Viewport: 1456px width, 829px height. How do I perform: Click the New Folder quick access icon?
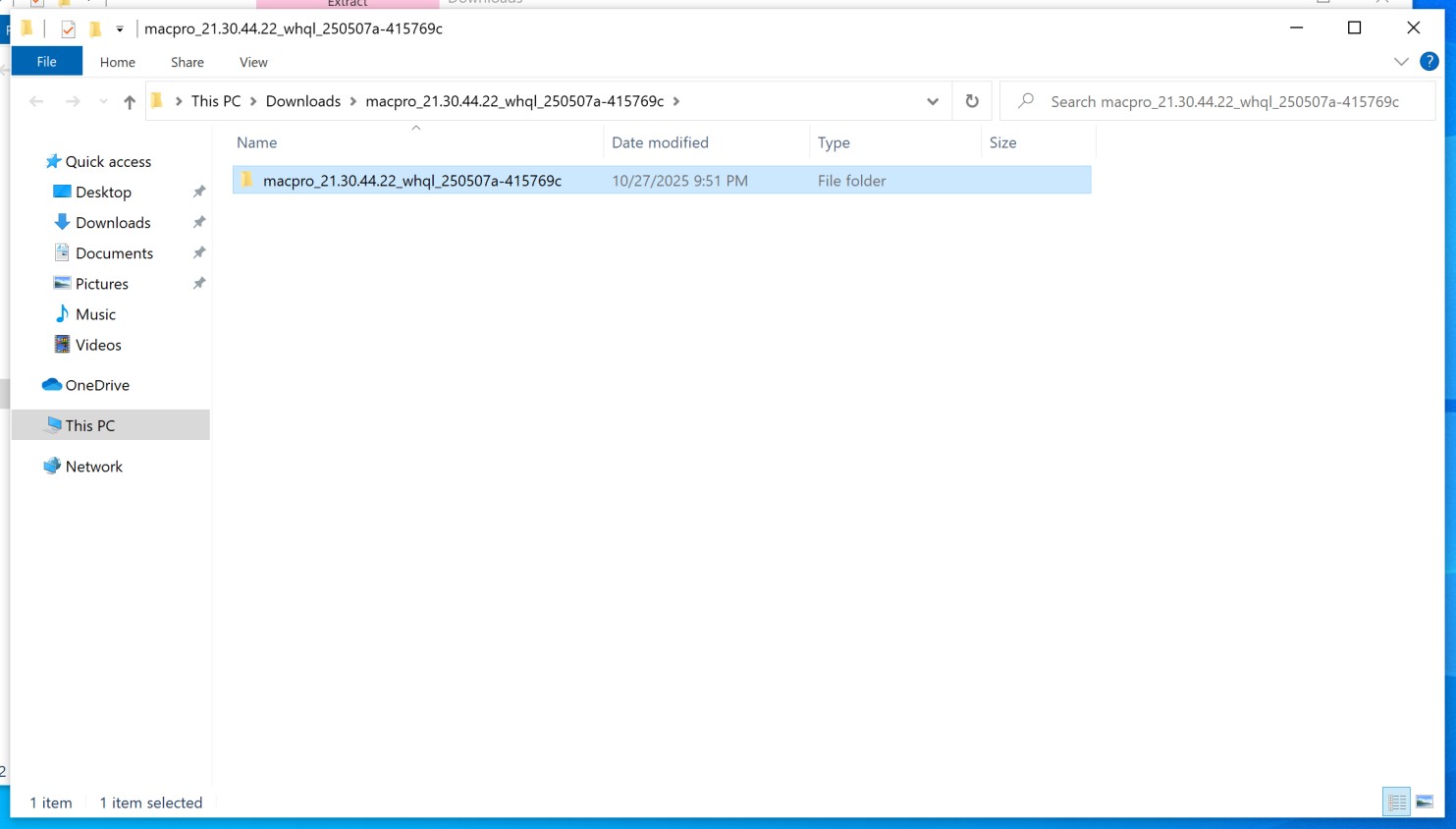[x=95, y=29]
